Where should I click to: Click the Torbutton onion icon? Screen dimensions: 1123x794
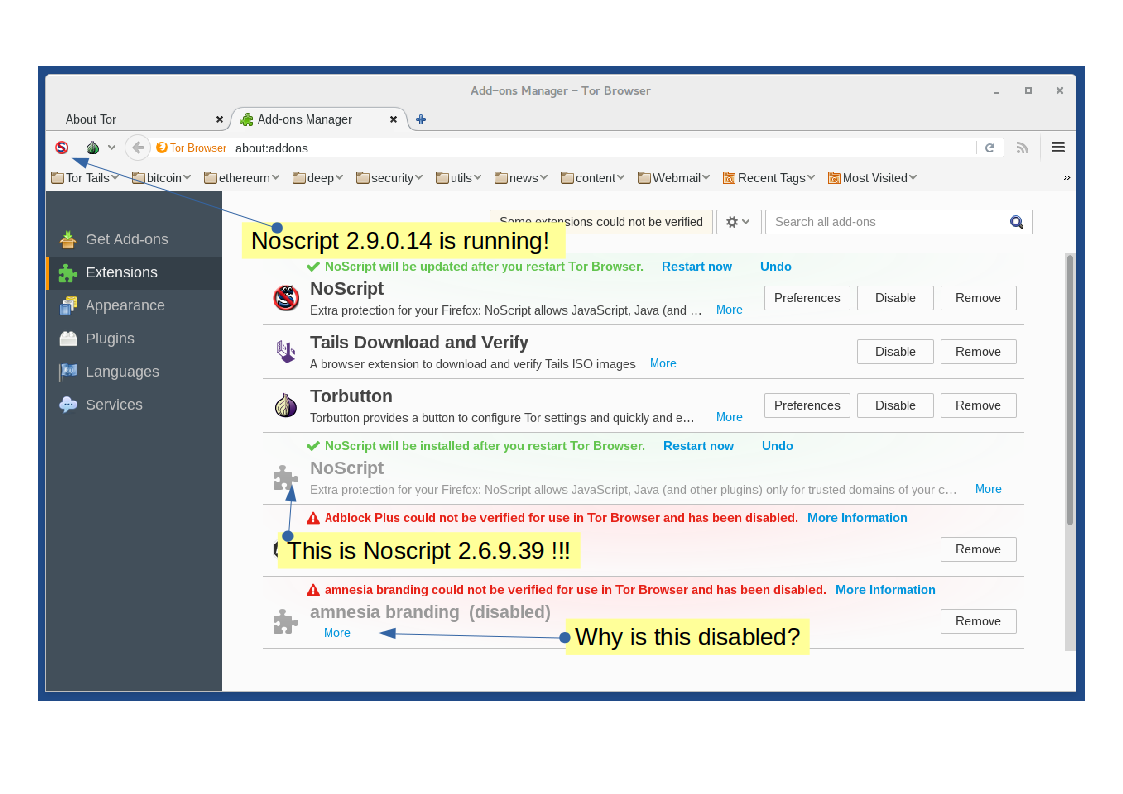92,147
